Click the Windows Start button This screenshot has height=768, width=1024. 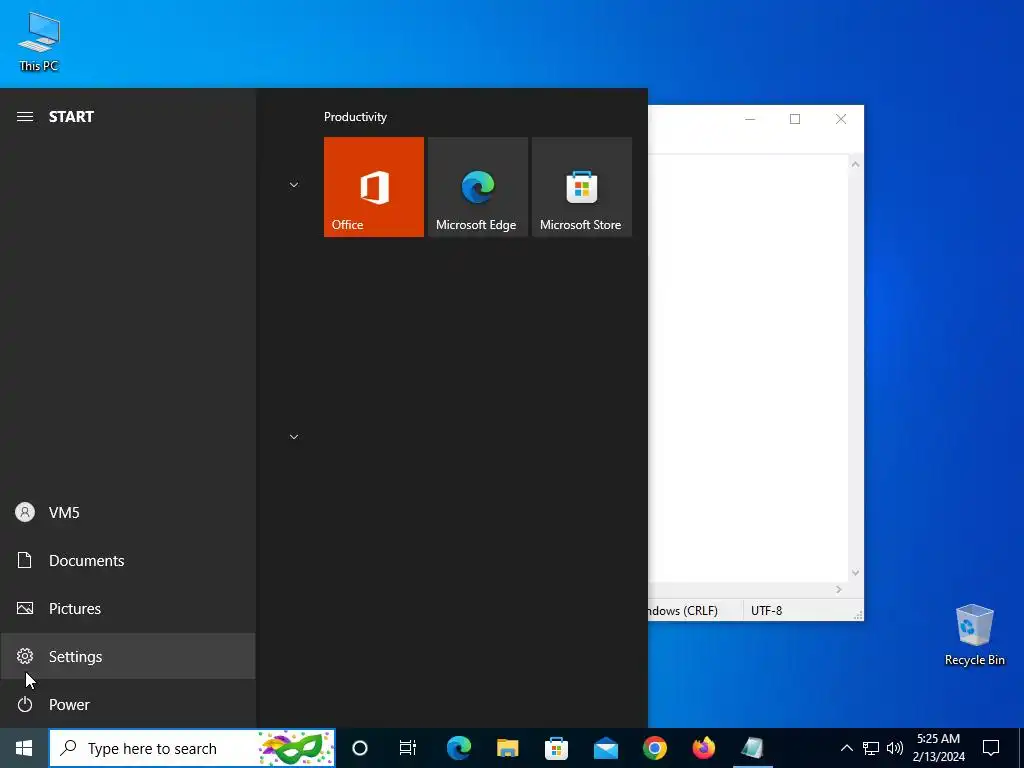point(24,748)
